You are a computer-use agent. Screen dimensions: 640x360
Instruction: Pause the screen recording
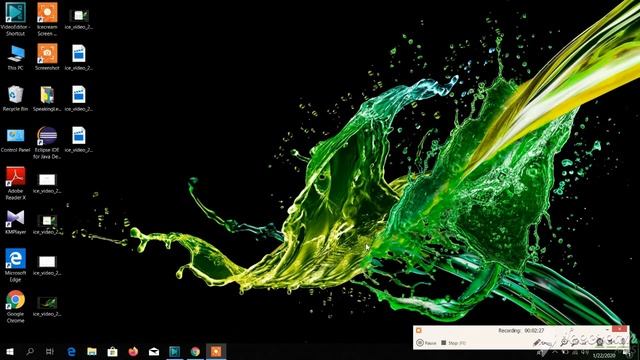pyautogui.click(x=426, y=343)
